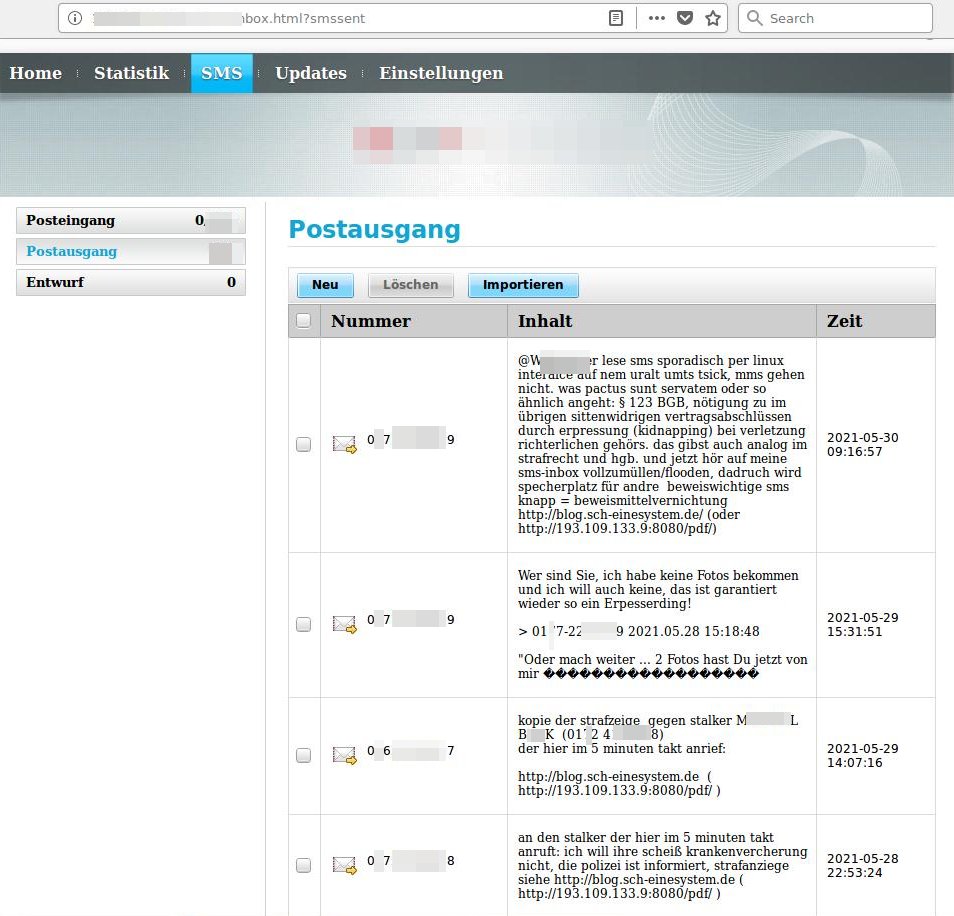Tick the select-all checkbox in table header

coord(303,321)
